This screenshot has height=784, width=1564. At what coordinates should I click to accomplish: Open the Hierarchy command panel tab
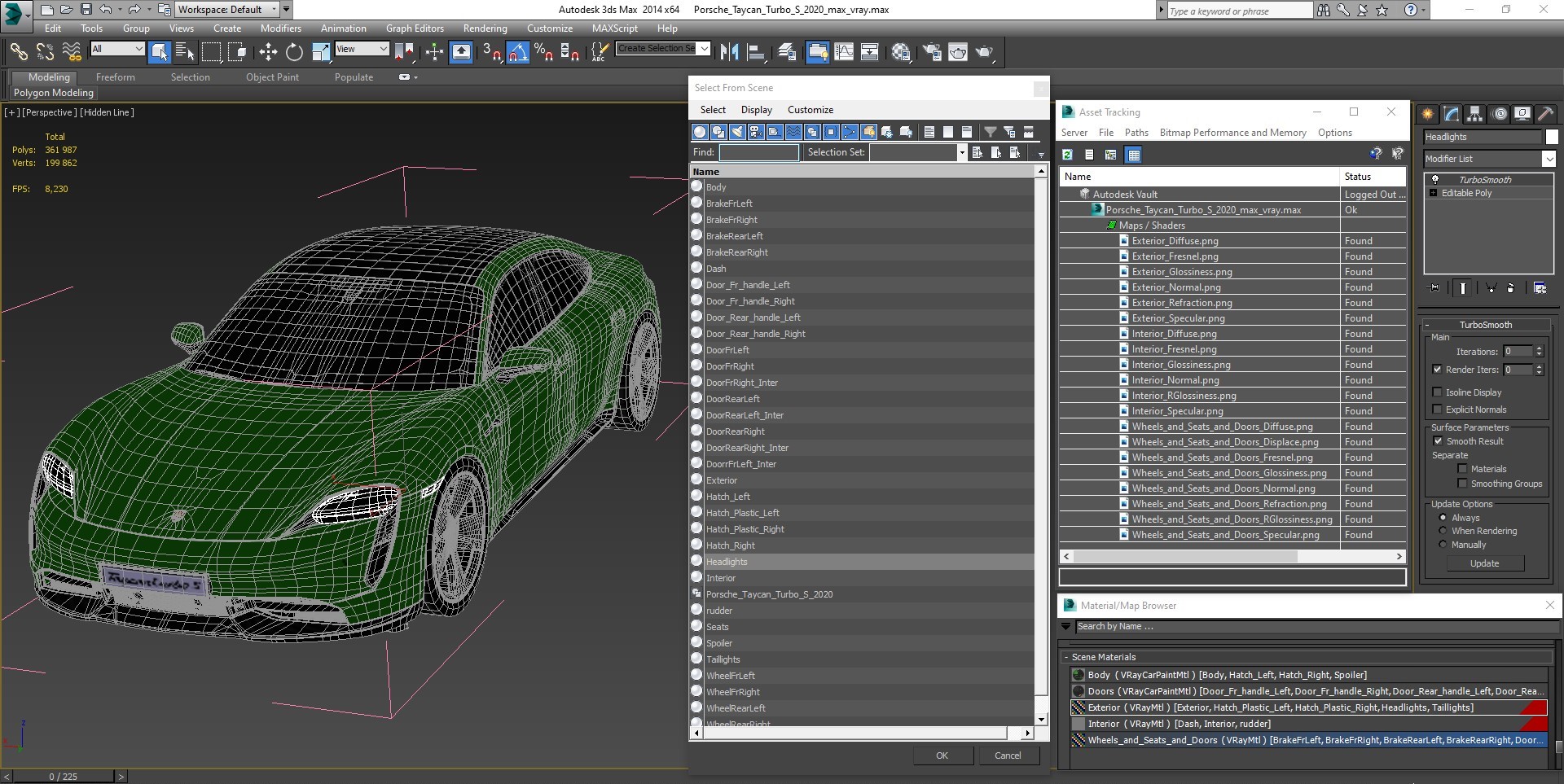coord(1474,114)
